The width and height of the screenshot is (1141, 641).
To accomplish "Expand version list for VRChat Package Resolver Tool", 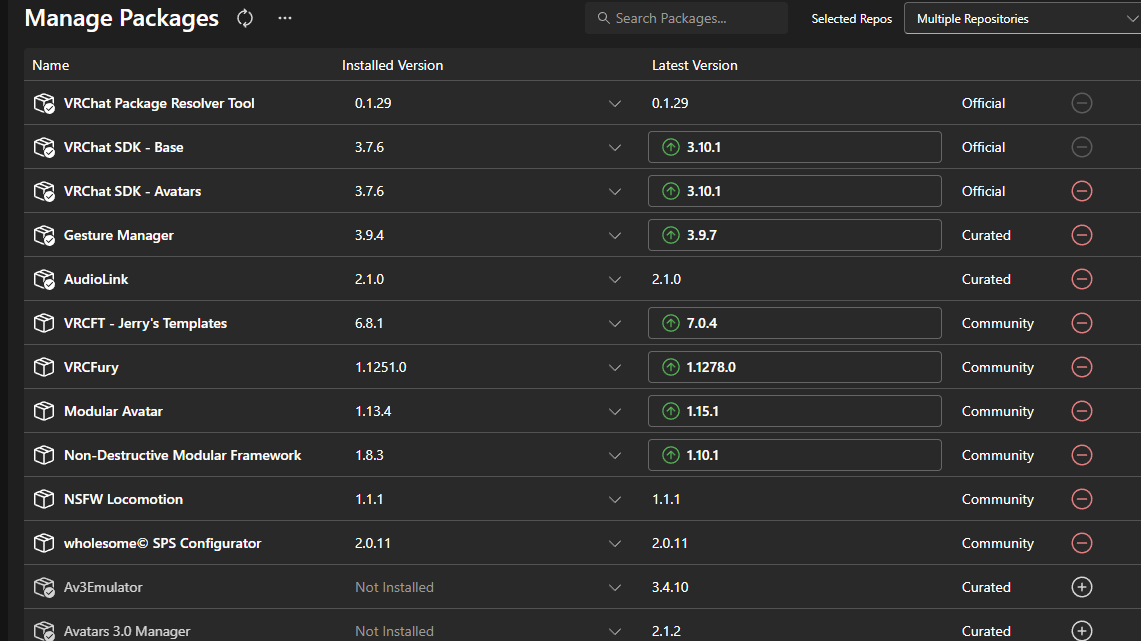I will (x=615, y=104).
